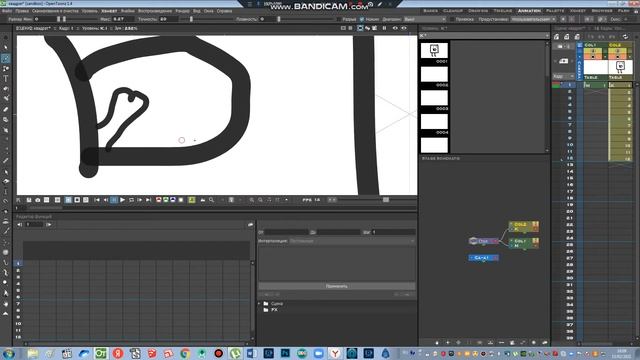Toggle the green channel display

(x=166, y=200)
